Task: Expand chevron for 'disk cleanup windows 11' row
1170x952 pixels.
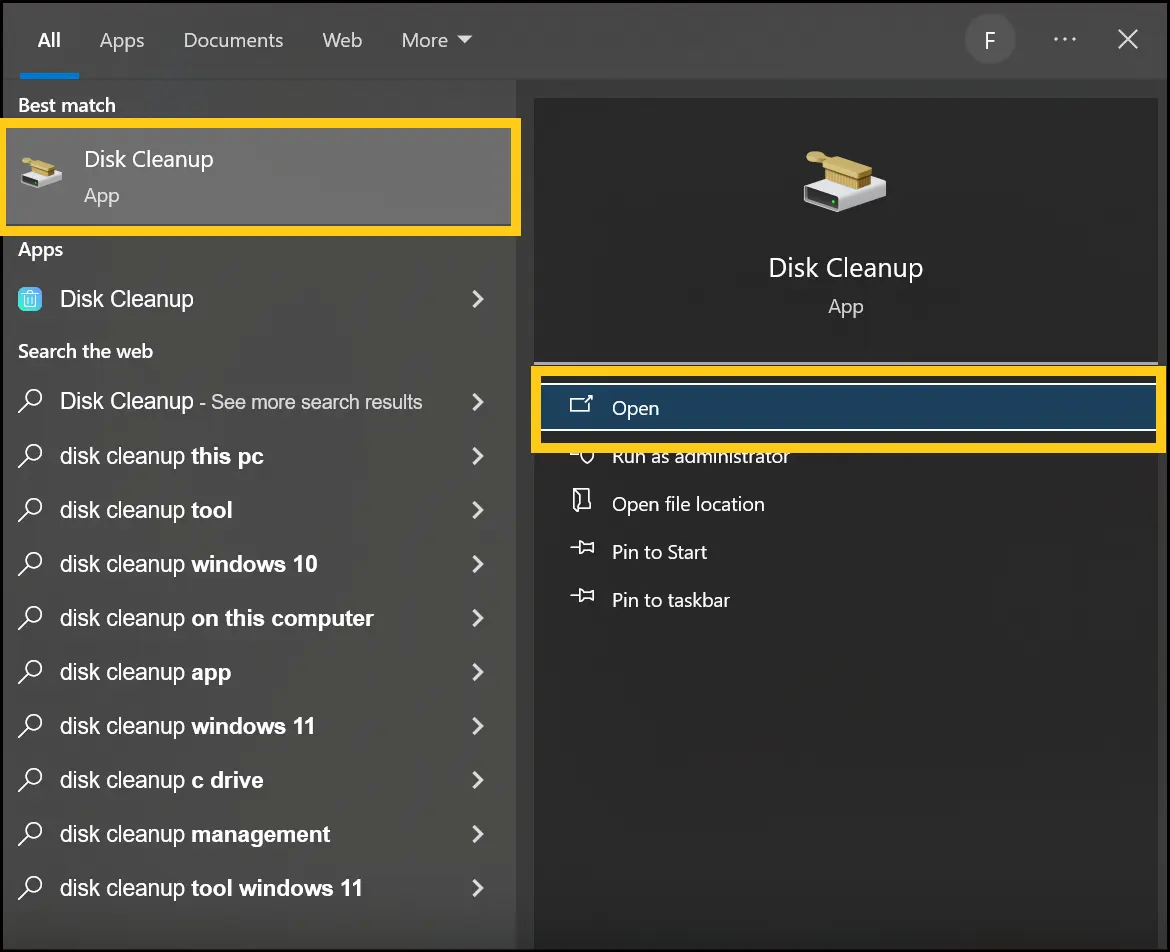Action: click(x=478, y=726)
